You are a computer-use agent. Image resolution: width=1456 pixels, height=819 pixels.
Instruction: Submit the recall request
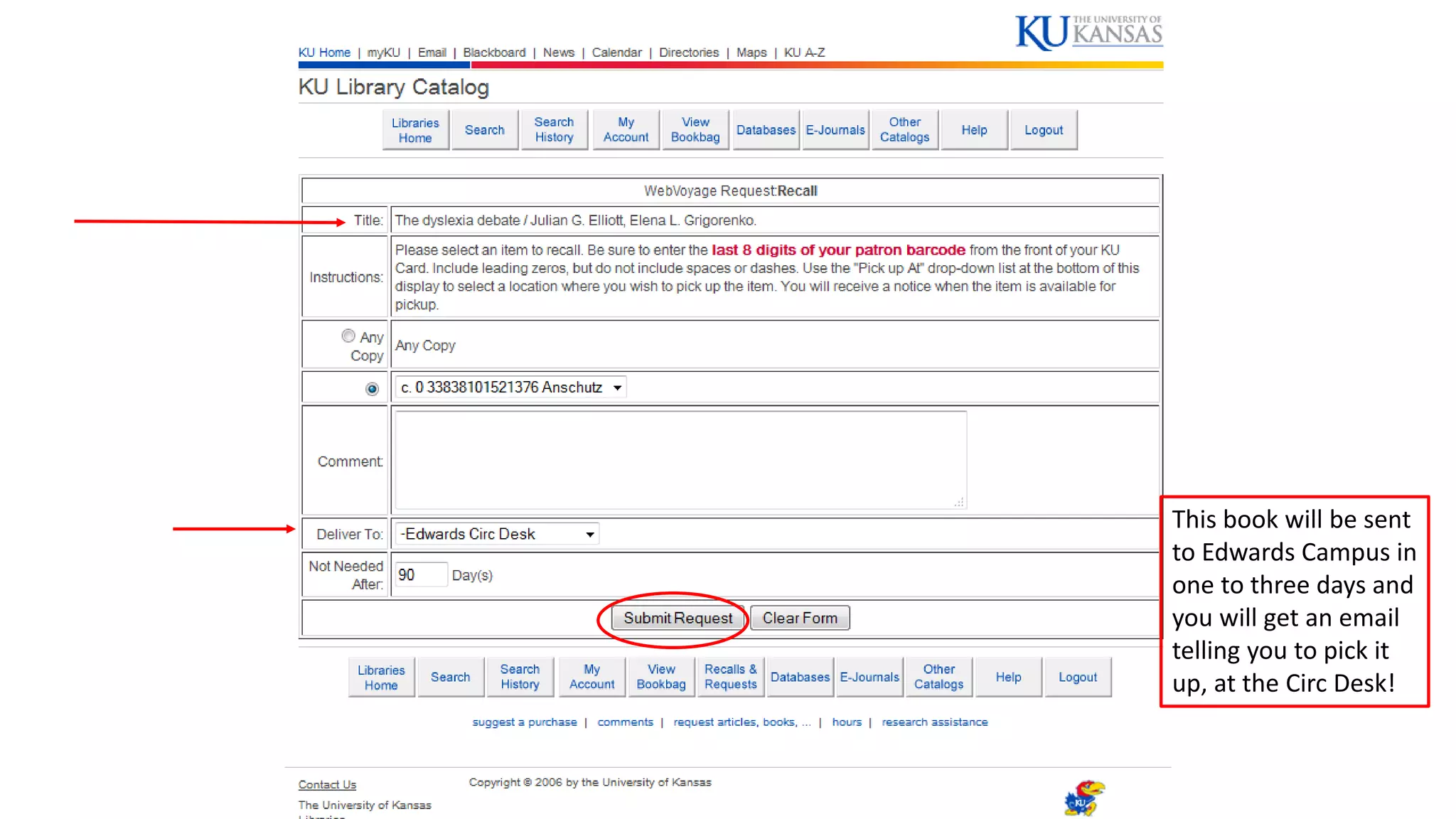[x=678, y=618]
